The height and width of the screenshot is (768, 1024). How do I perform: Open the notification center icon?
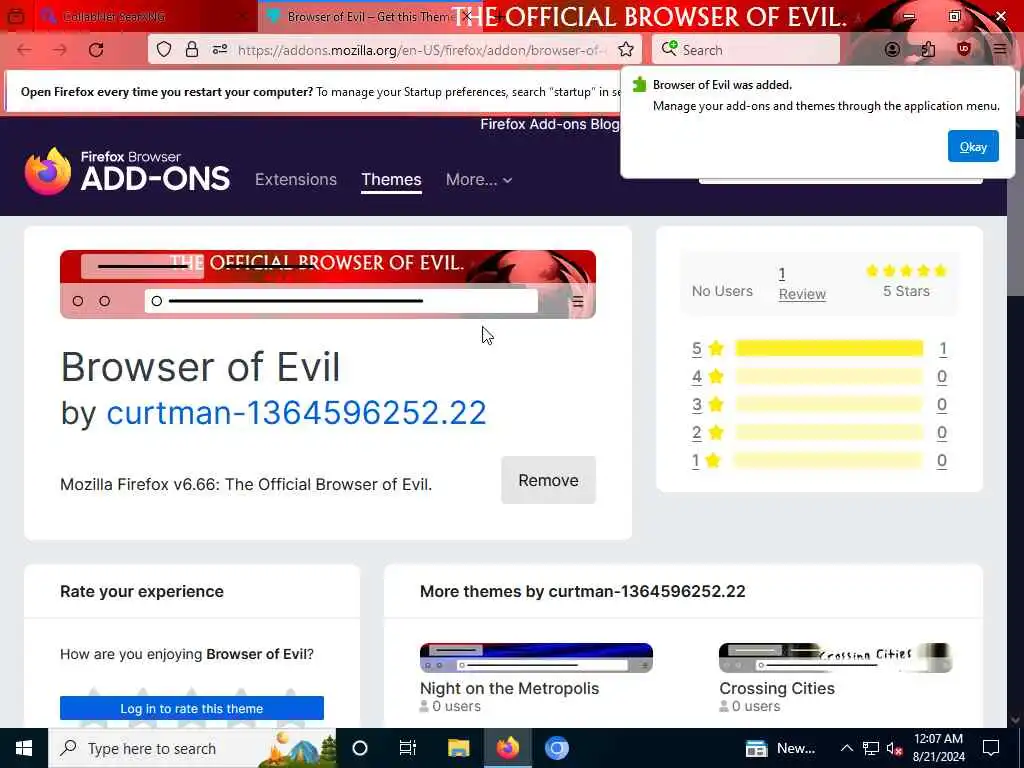pos(991,748)
